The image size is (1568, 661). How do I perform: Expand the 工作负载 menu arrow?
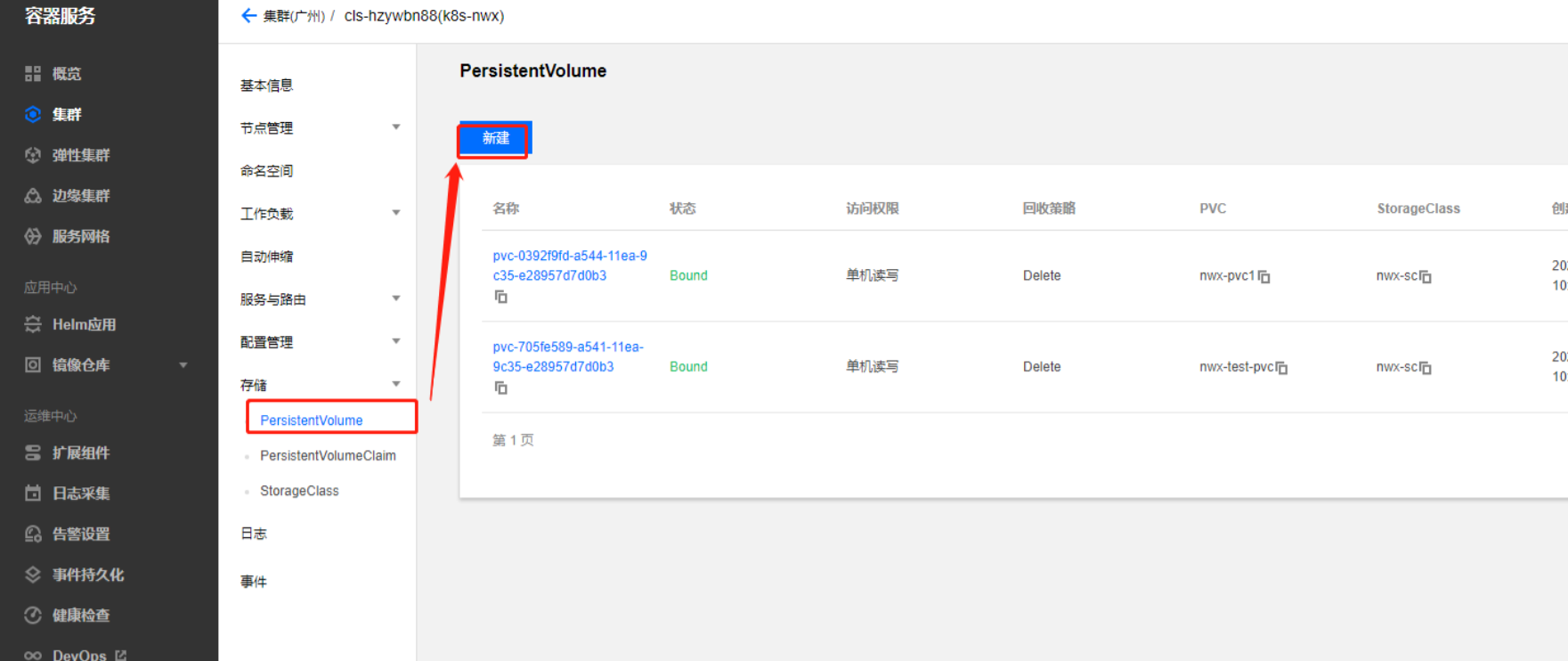(x=396, y=213)
